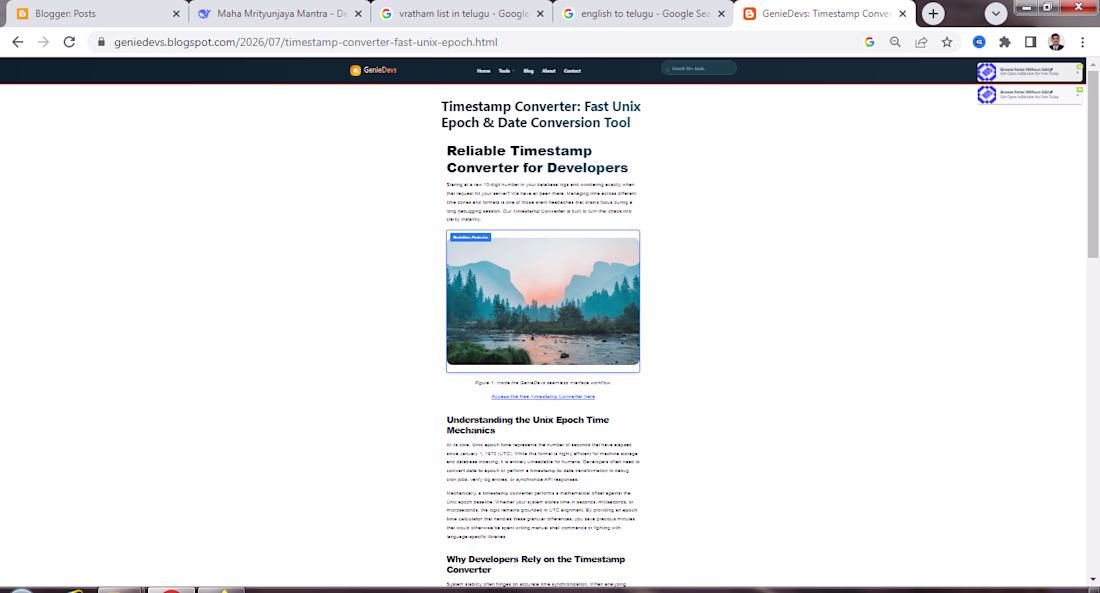Click the blue badge label on the image
This screenshot has height=593, width=1100.
click(470, 237)
